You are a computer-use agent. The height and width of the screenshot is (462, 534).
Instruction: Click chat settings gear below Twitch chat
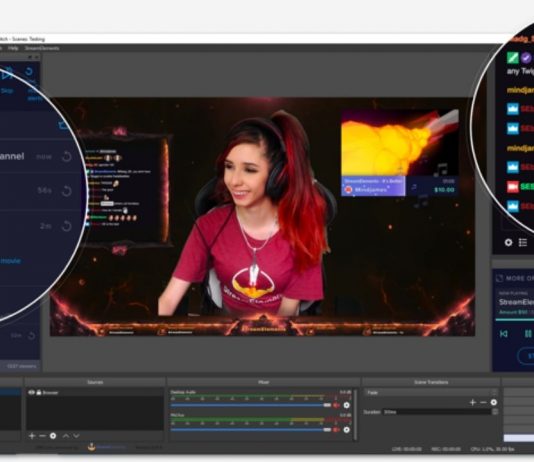(508, 242)
